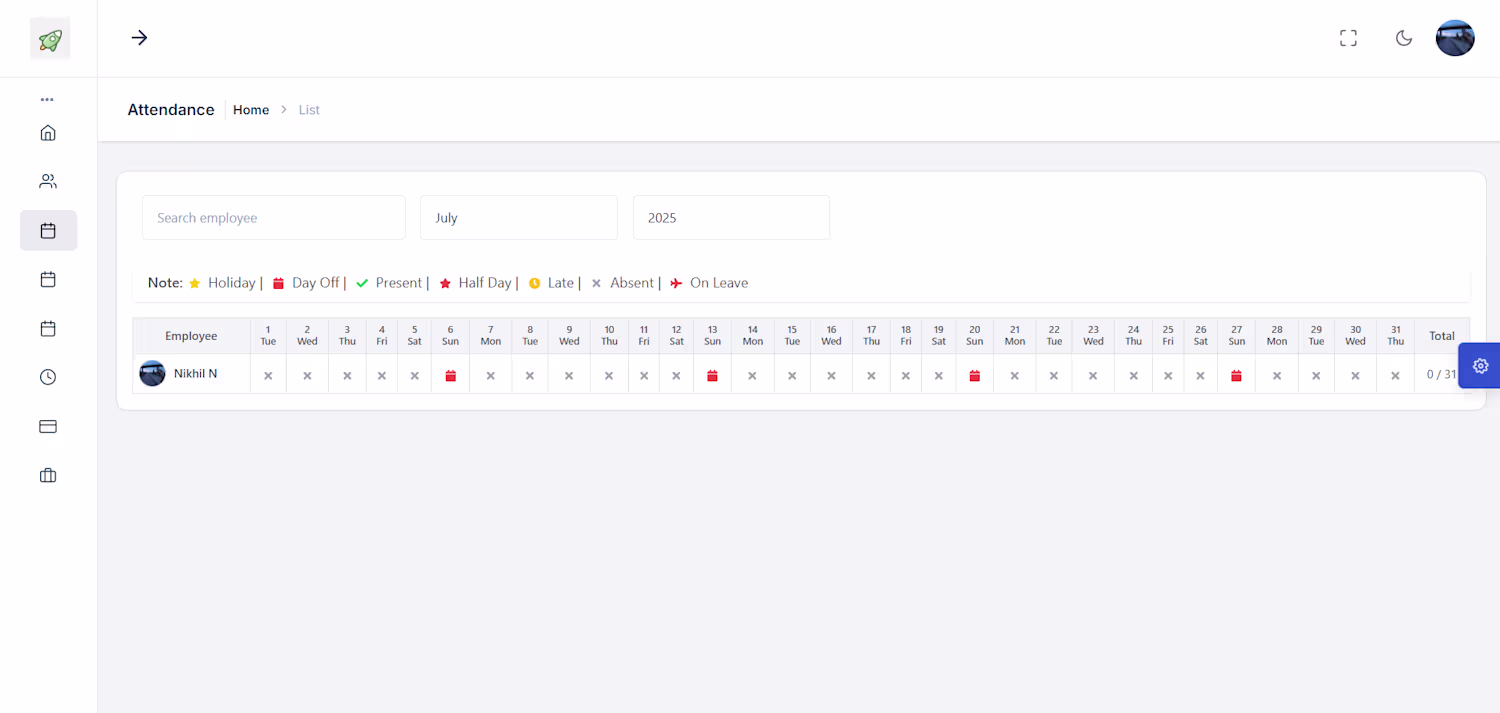
Task: Open the briefcase icon in sidebar
Action: pyautogui.click(x=48, y=475)
